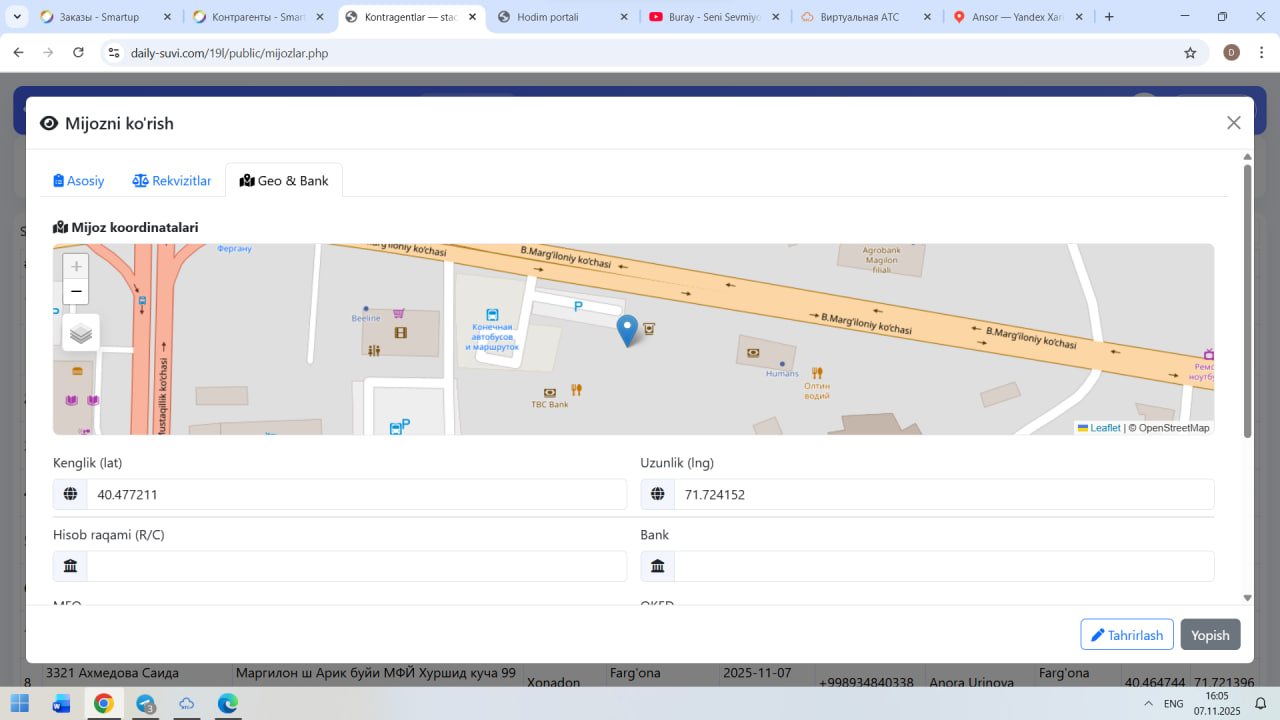This screenshot has width=1280, height=720.
Task: Open the taskbar clock and date
Action: click(x=1217, y=703)
